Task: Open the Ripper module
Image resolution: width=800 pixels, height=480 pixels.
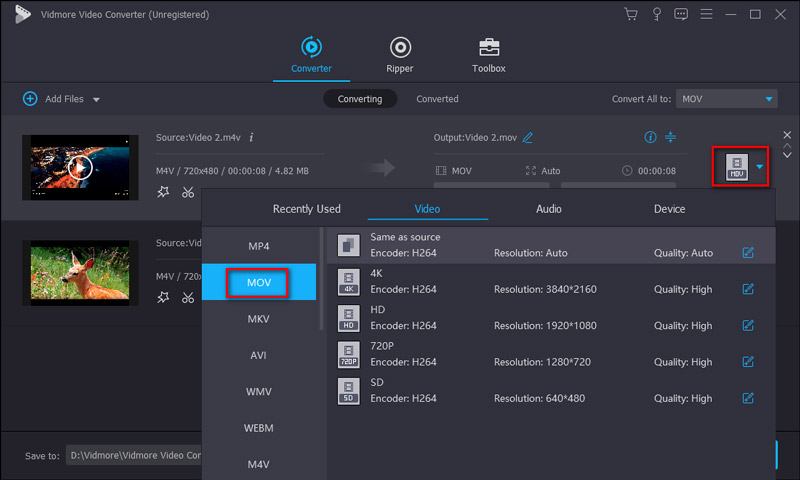Action: 400,54
